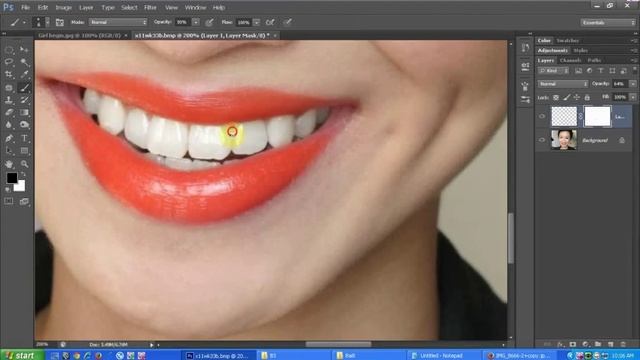The width and height of the screenshot is (640, 360).
Task: Select the Eraser tool
Action: [x=9, y=112]
